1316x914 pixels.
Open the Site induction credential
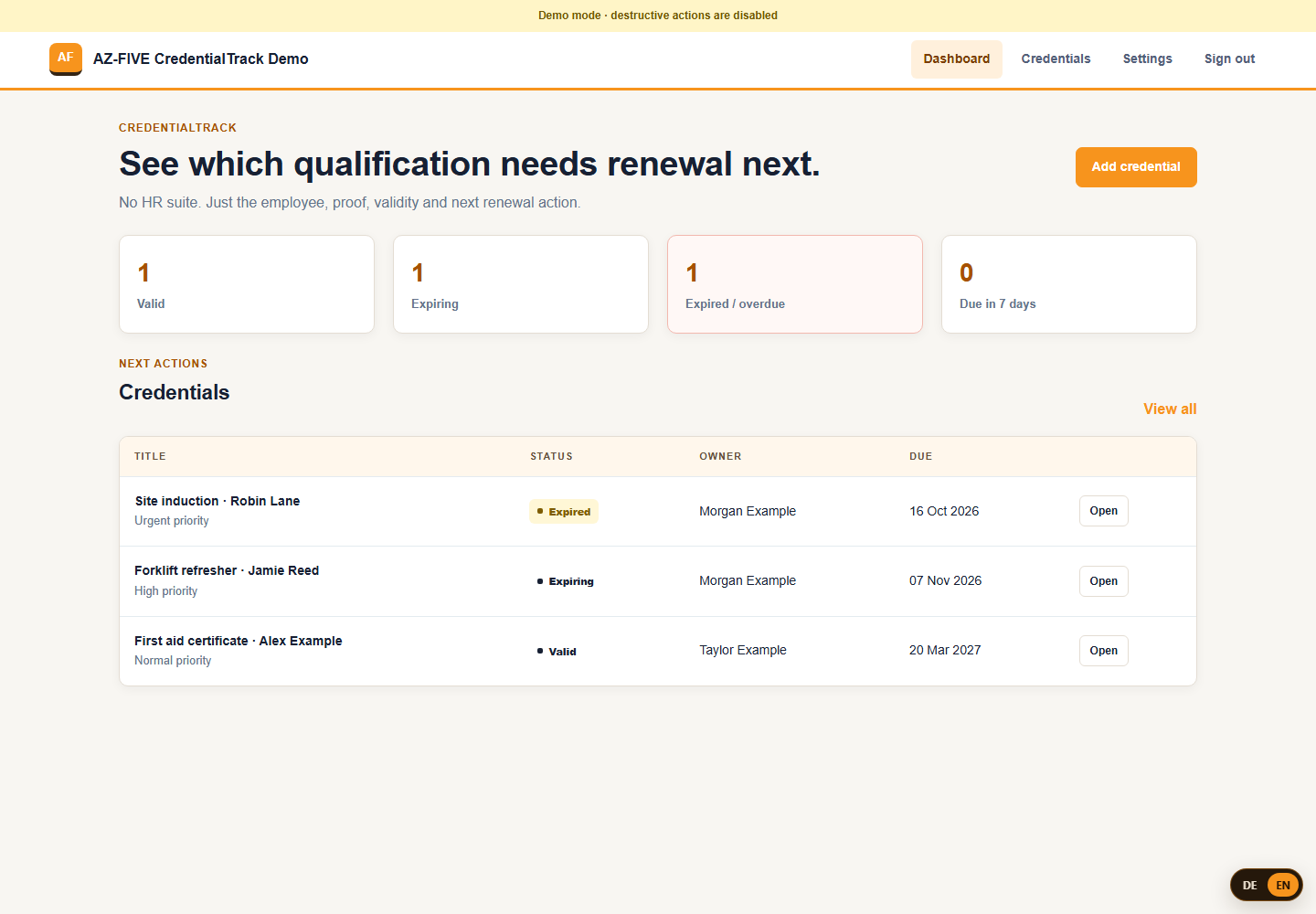(1104, 511)
